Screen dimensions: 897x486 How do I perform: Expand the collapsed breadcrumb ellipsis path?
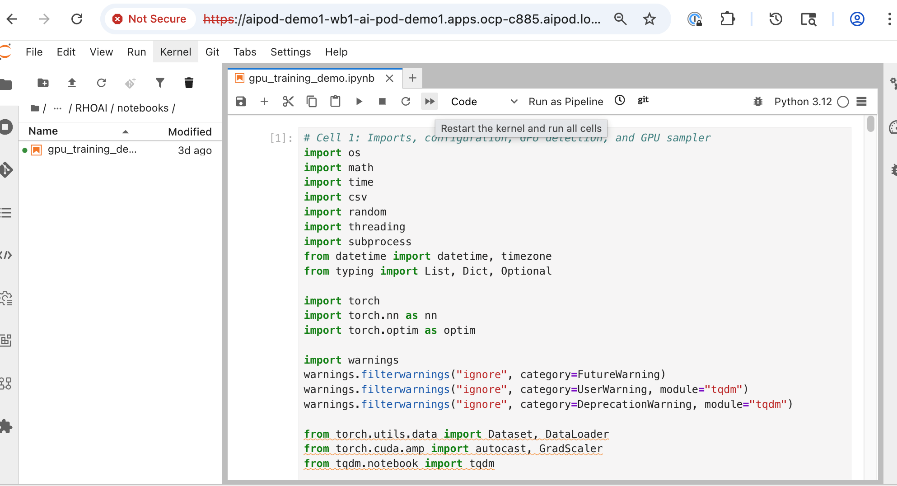coord(57,108)
